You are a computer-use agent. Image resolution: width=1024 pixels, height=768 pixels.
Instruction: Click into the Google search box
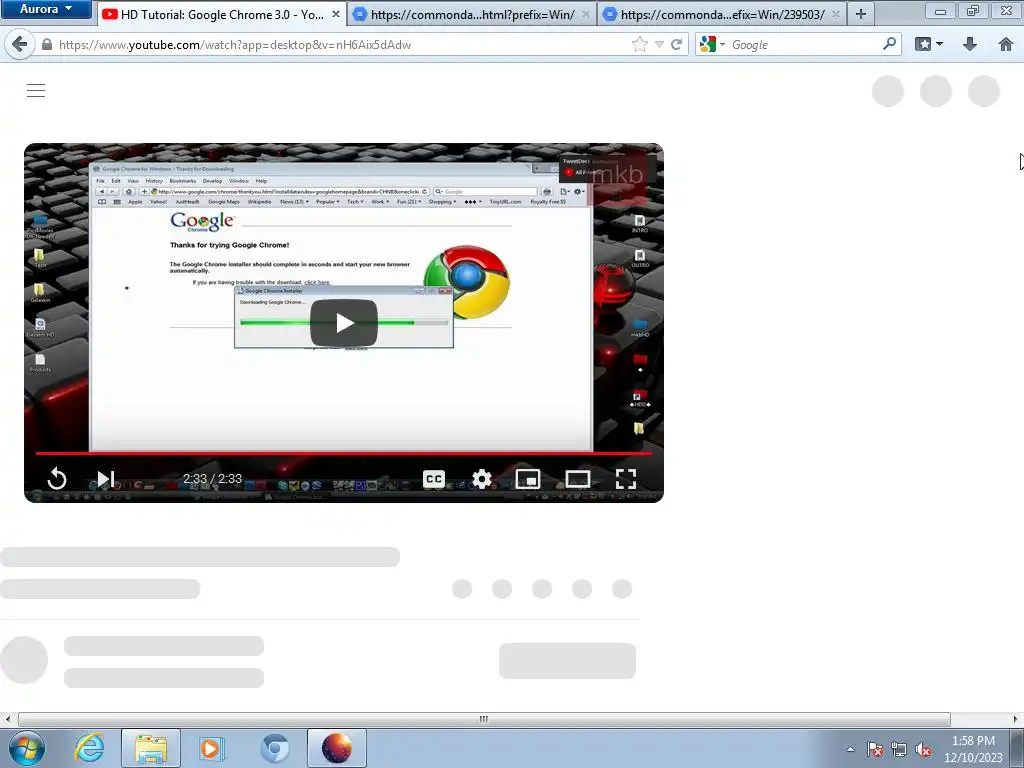803,44
